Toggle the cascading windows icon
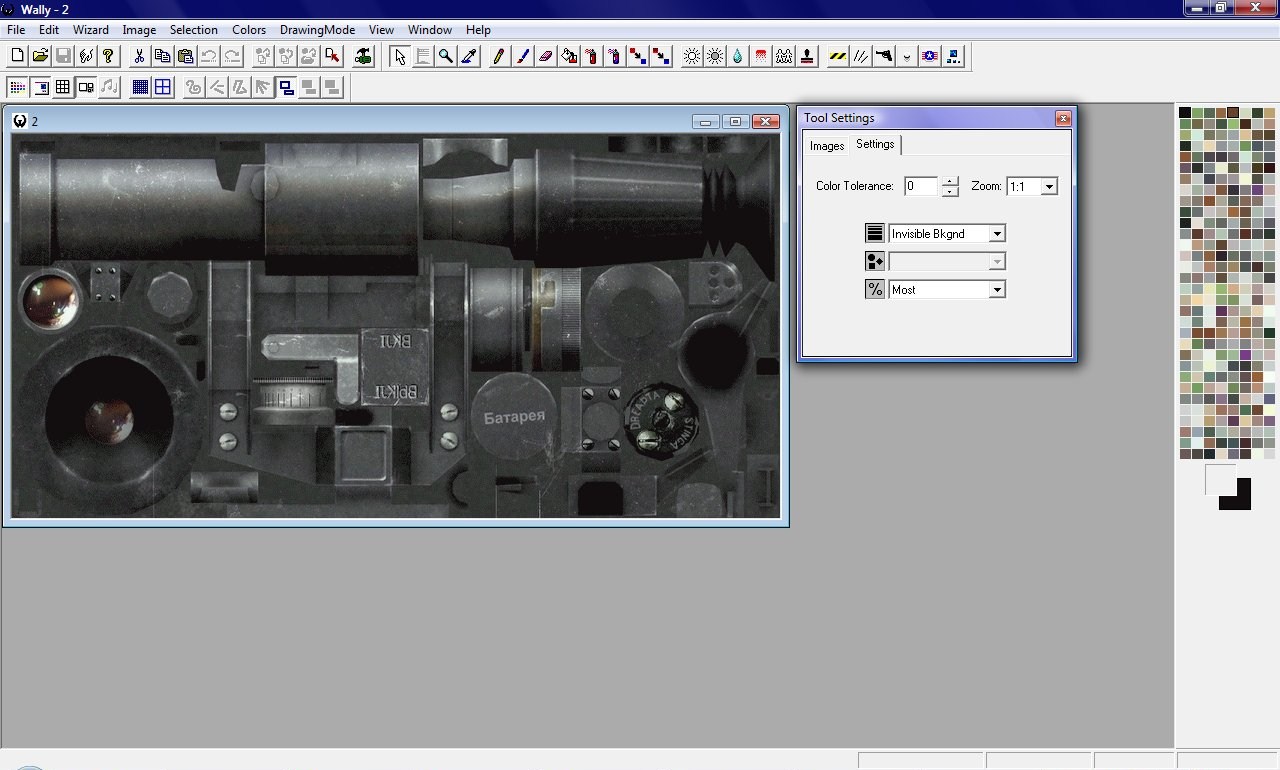 click(x=286, y=87)
